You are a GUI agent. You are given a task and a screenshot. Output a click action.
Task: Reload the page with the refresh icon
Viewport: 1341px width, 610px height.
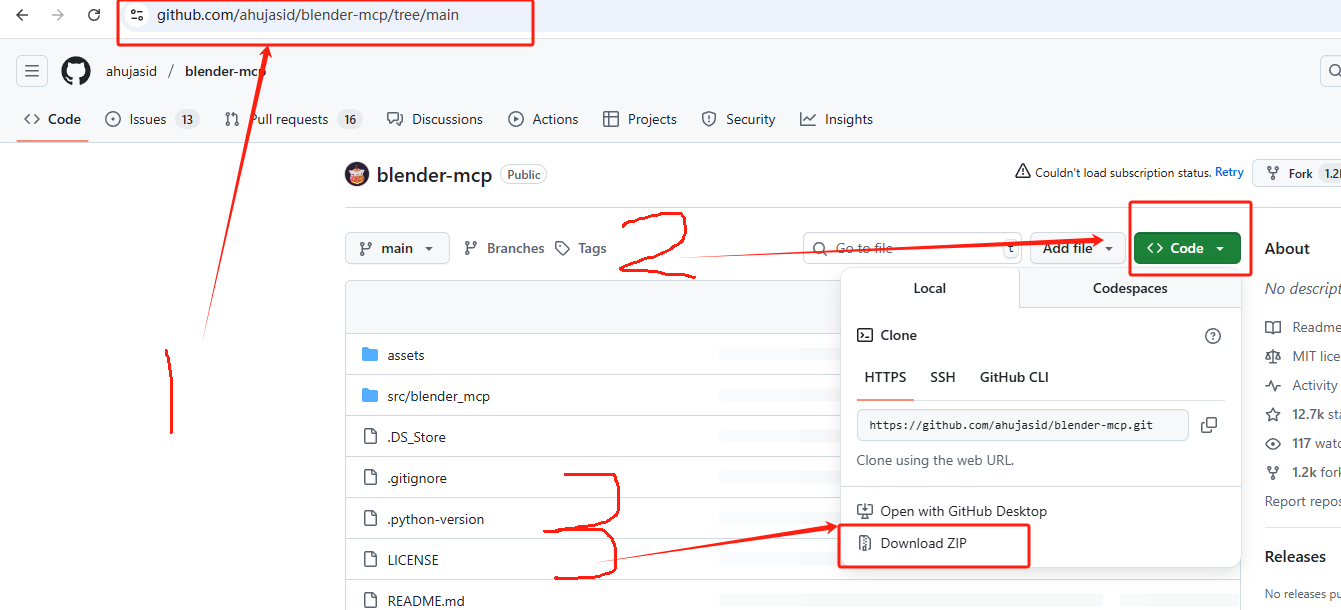(94, 15)
